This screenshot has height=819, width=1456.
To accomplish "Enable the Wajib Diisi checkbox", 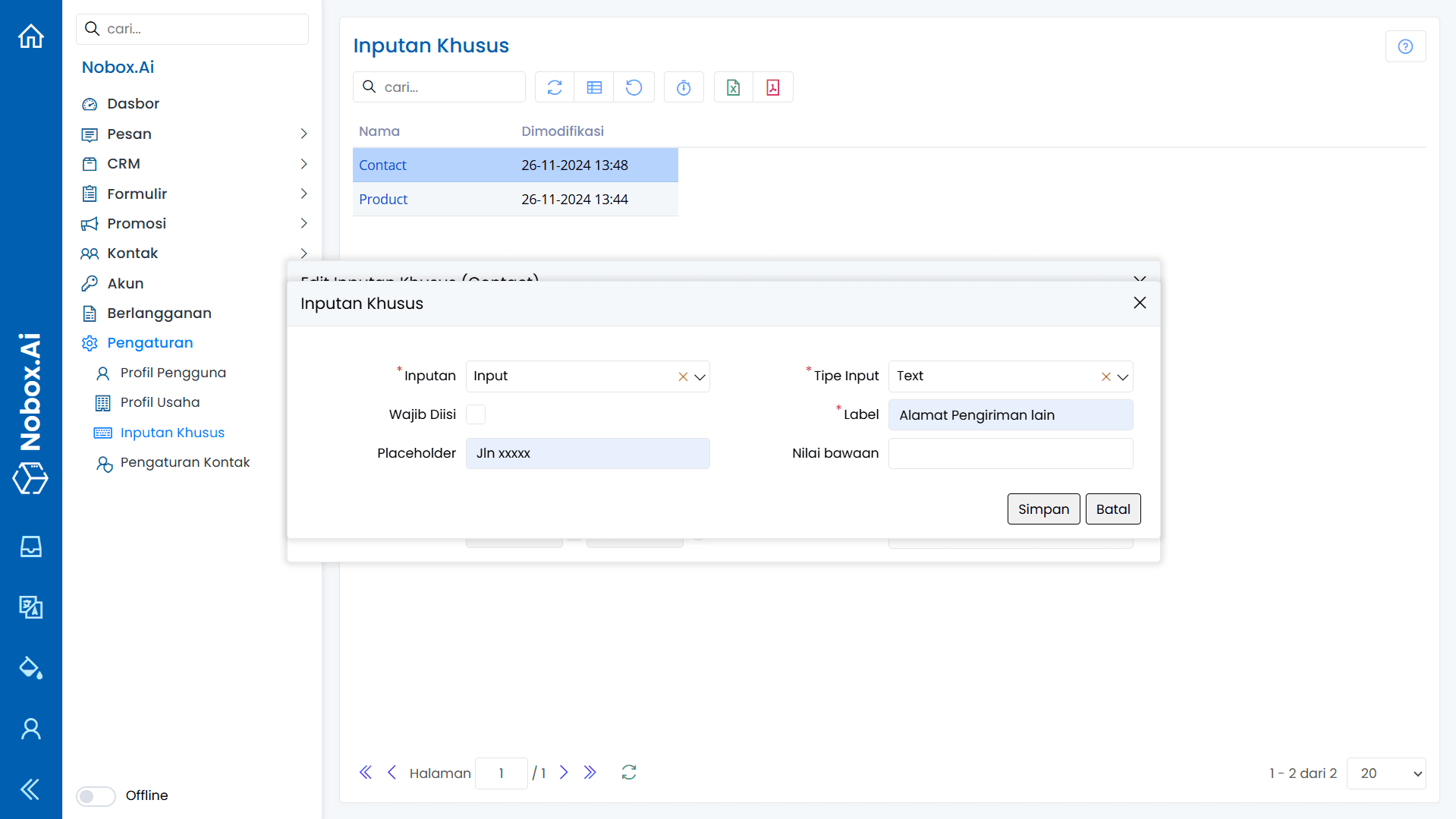I will coord(476,414).
